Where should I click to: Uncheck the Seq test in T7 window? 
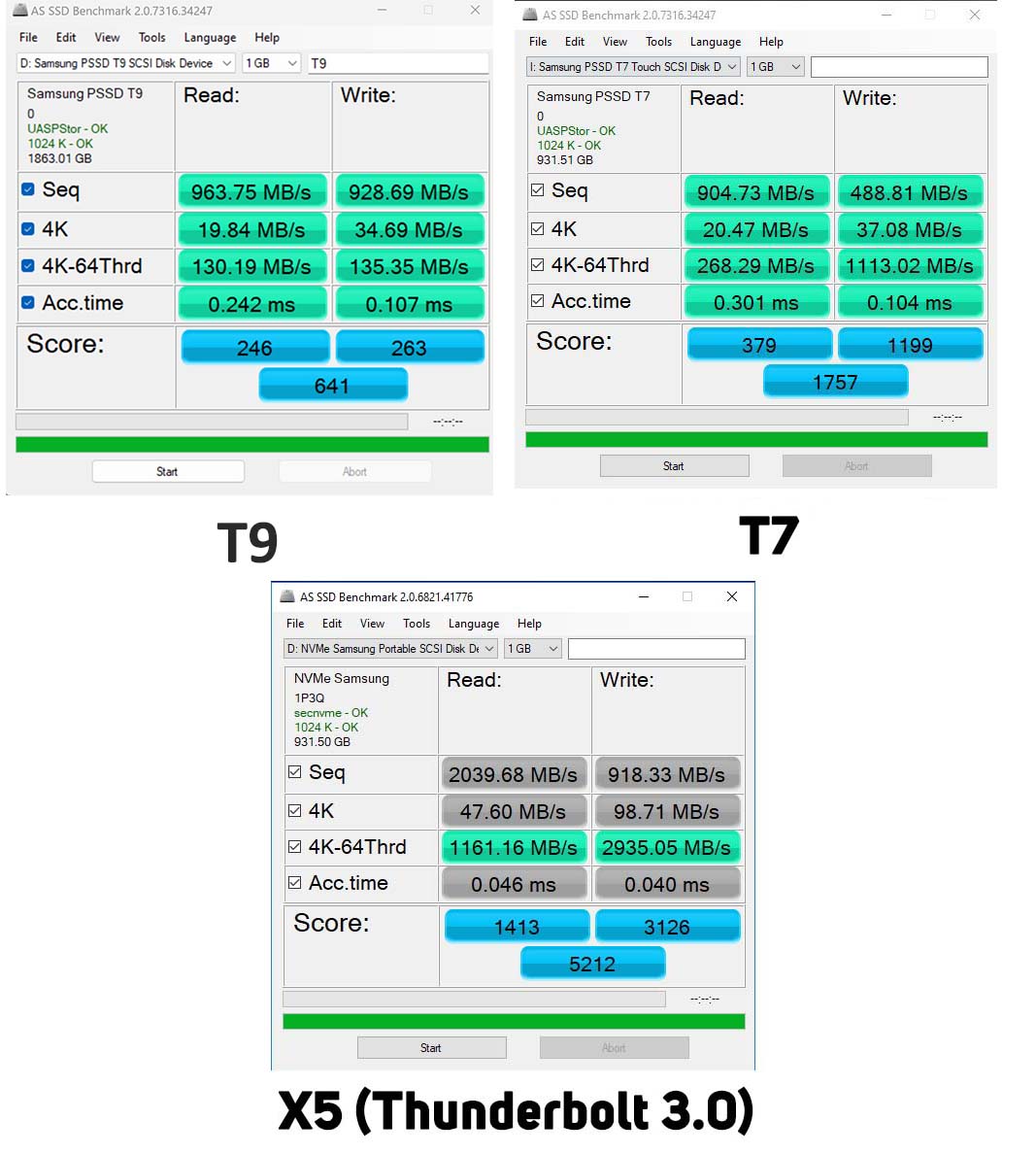click(x=538, y=190)
